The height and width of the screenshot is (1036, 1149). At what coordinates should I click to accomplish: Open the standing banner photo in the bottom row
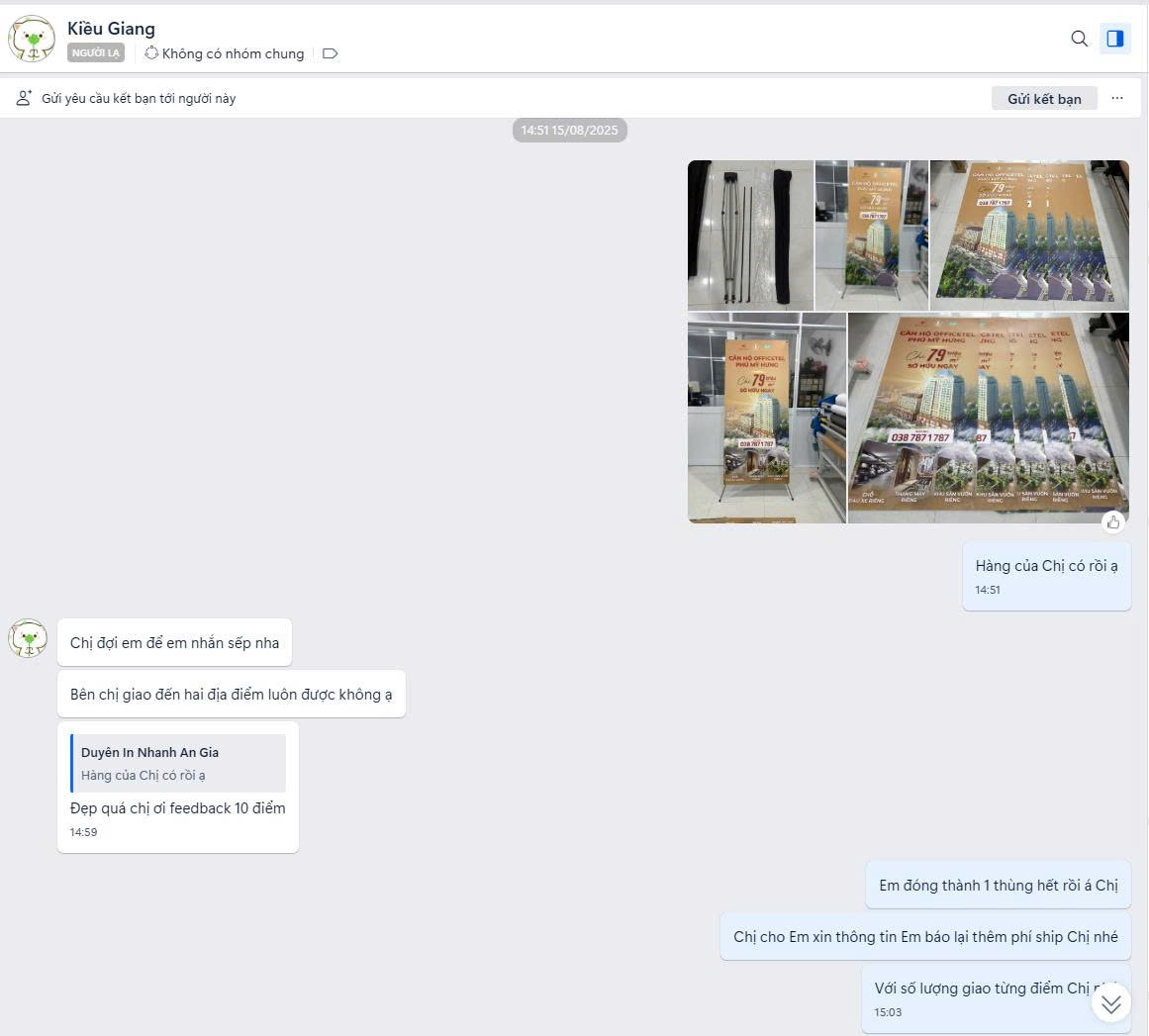click(x=766, y=418)
